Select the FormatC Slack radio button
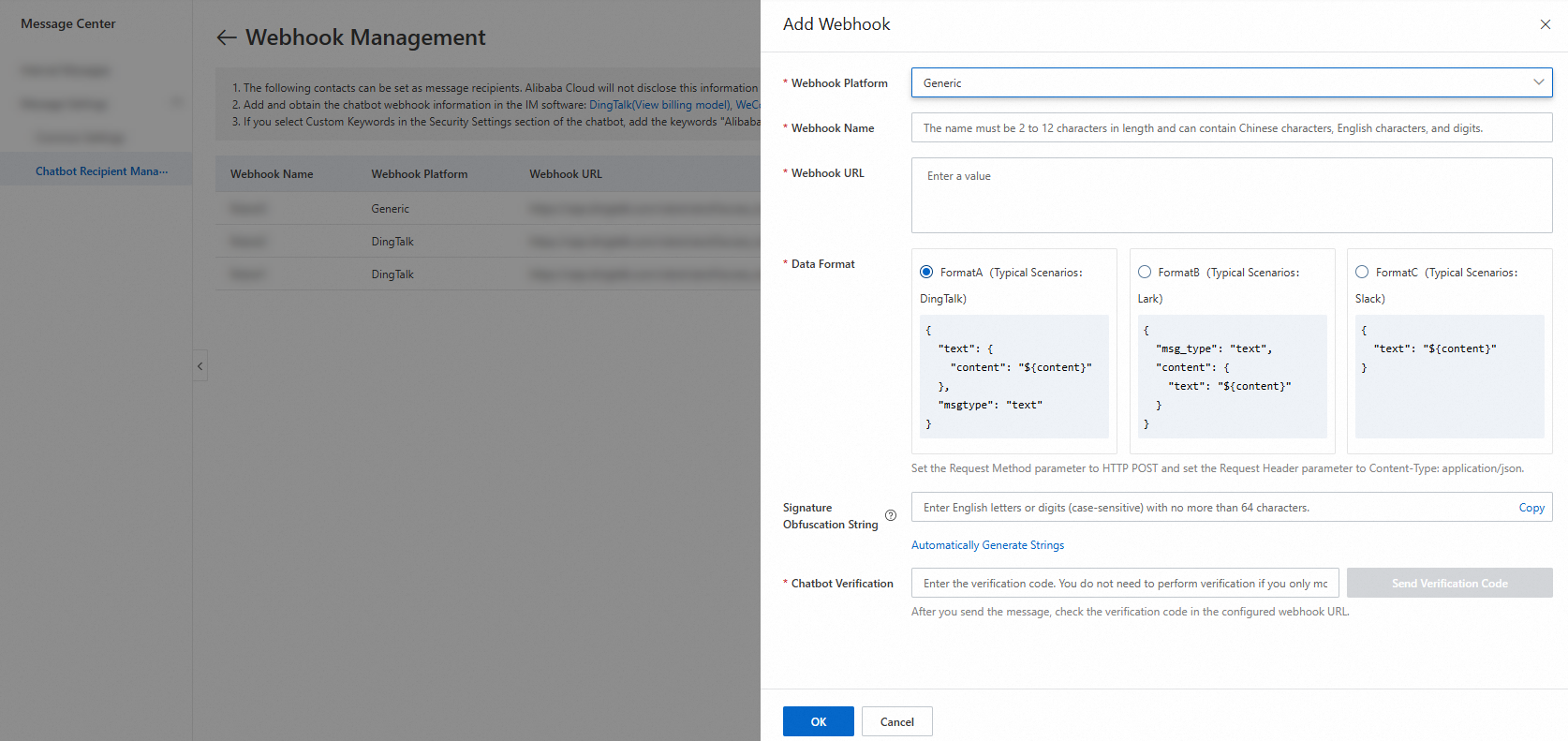The image size is (1568, 741). click(1362, 273)
